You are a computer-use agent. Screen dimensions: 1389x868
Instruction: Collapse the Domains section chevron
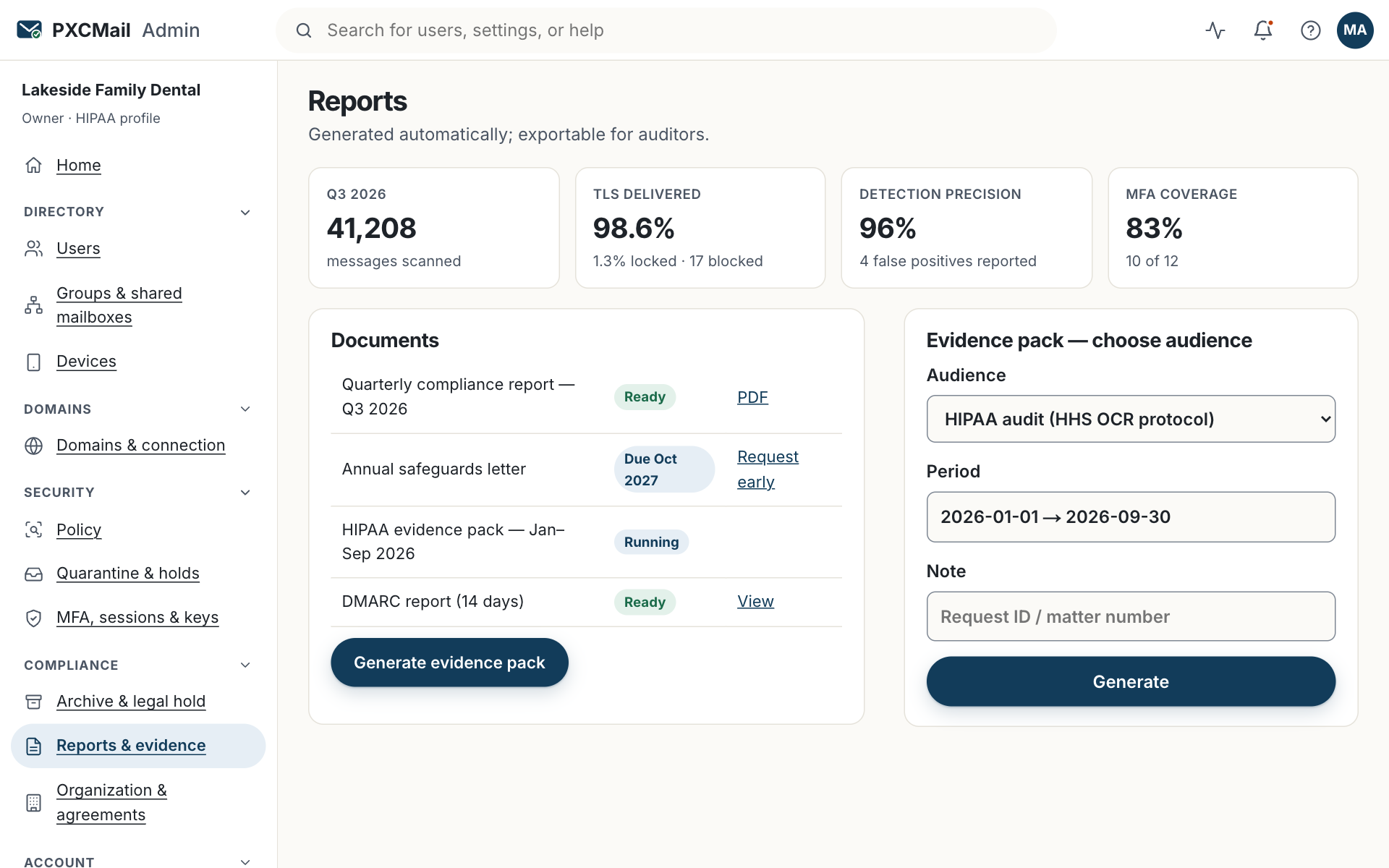coord(245,409)
